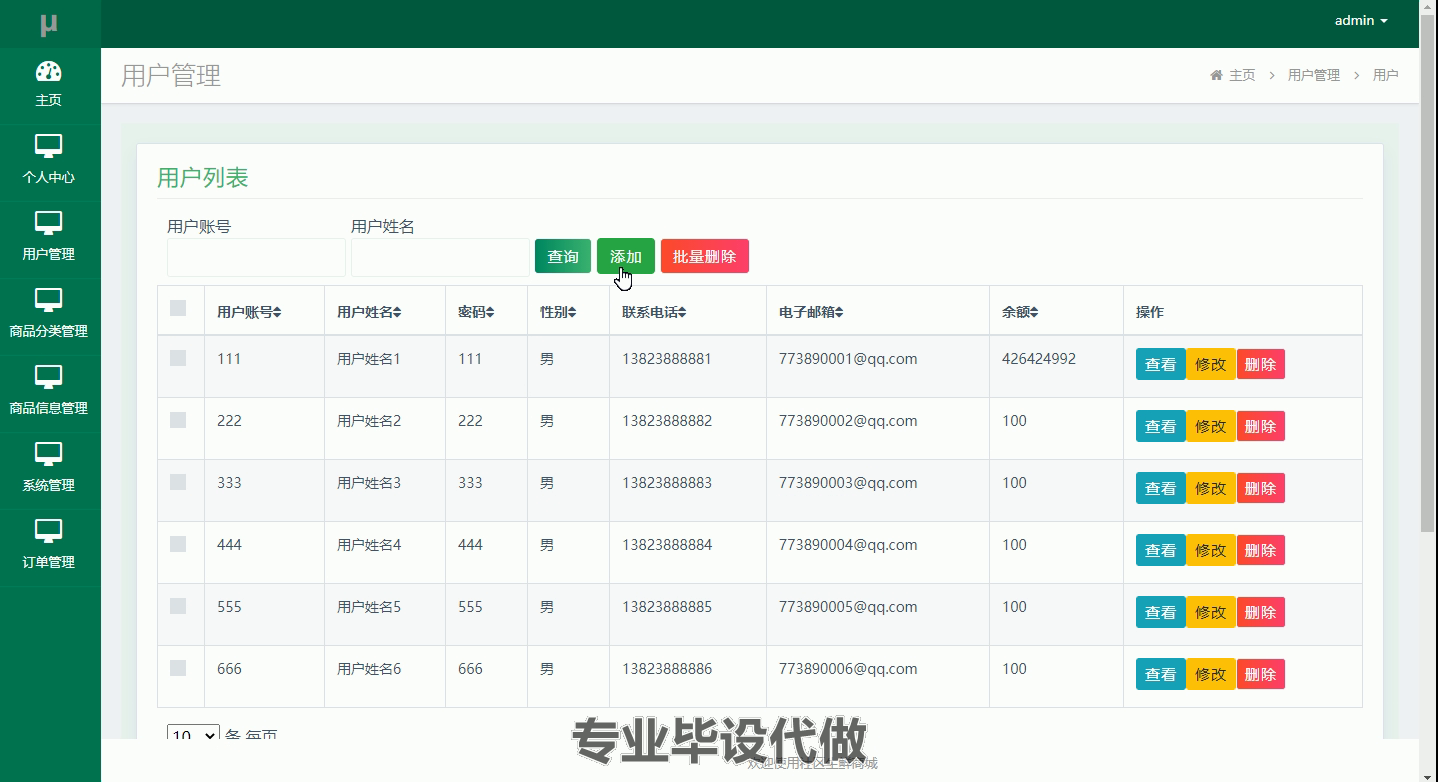1438x782 pixels.
Task: Click 查看 for user 333
Action: 1160,488
